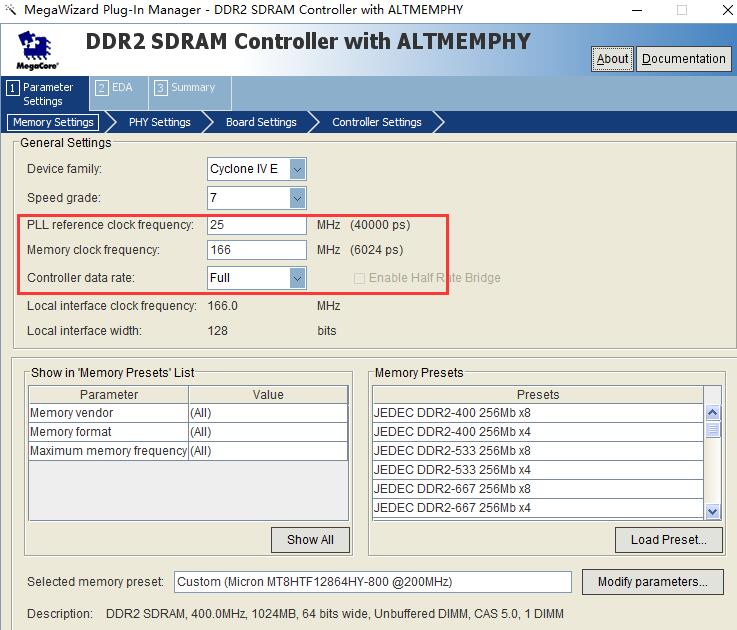Select the Memory Settings sub-tab
Screen dimensions: 737x630
click(53, 122)
